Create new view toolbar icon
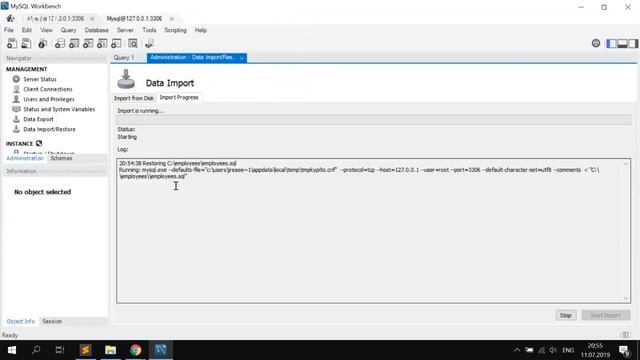The width and height of the screenshot is (640, 360). click(x=88, y=43)
